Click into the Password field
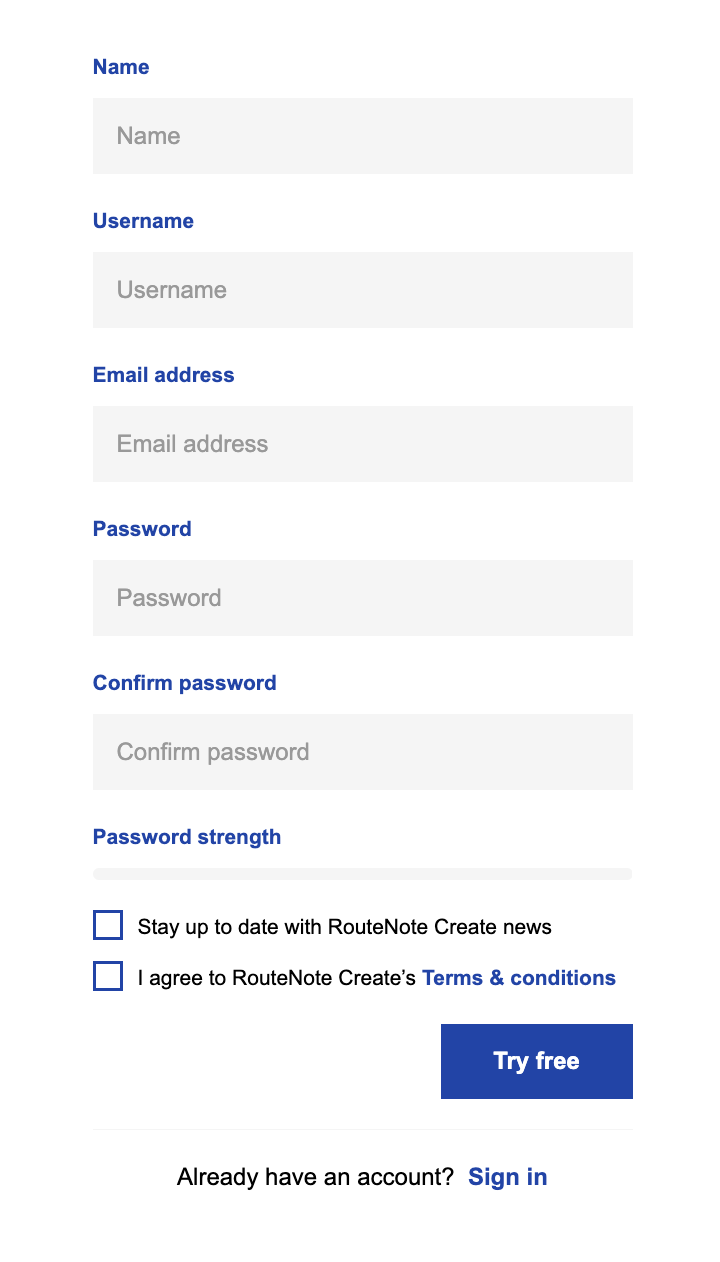Screen dimensions: 720x1262 [x=362, y=598]
